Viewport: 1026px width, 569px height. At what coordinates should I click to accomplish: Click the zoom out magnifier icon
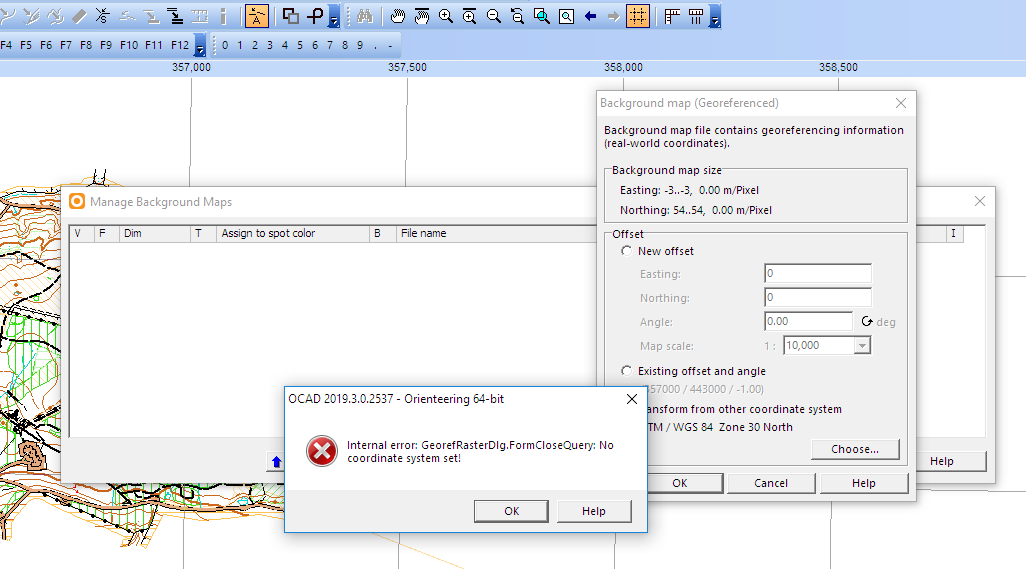pos(494,16)
